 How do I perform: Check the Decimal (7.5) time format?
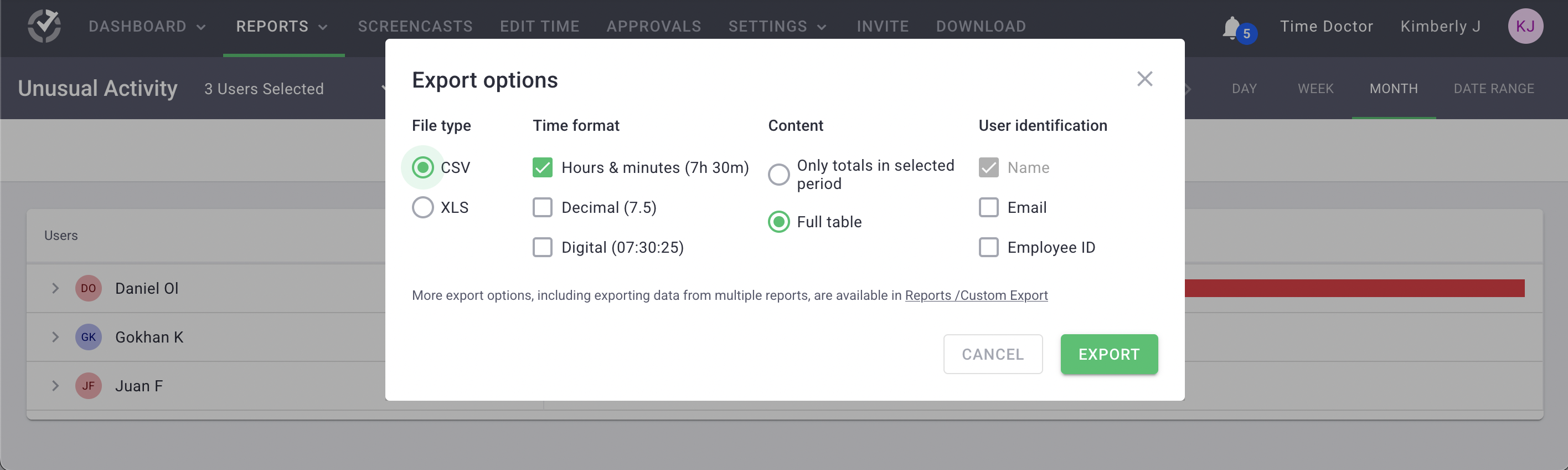point(543,207)
